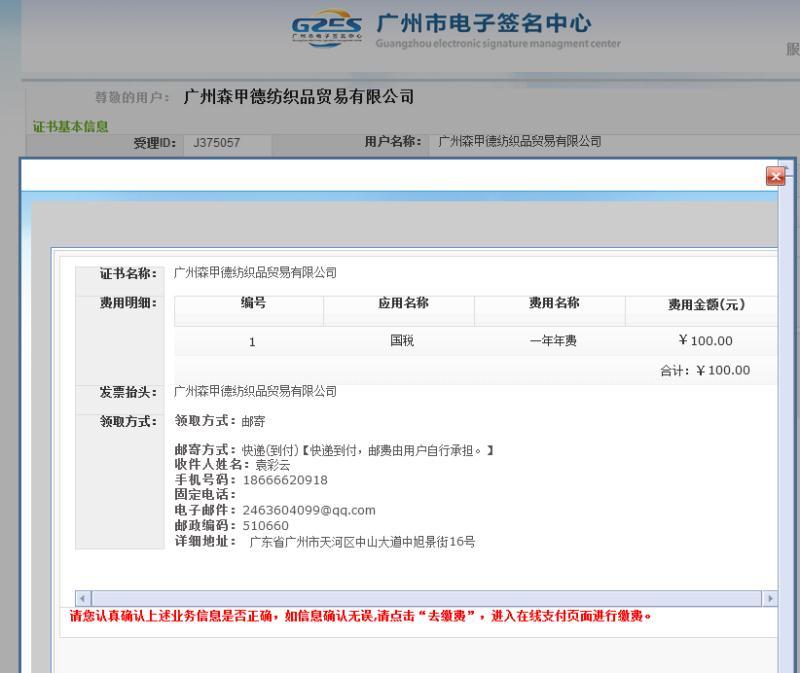
Task: Click the row number 1 cell
Action: tap(252, 342)
